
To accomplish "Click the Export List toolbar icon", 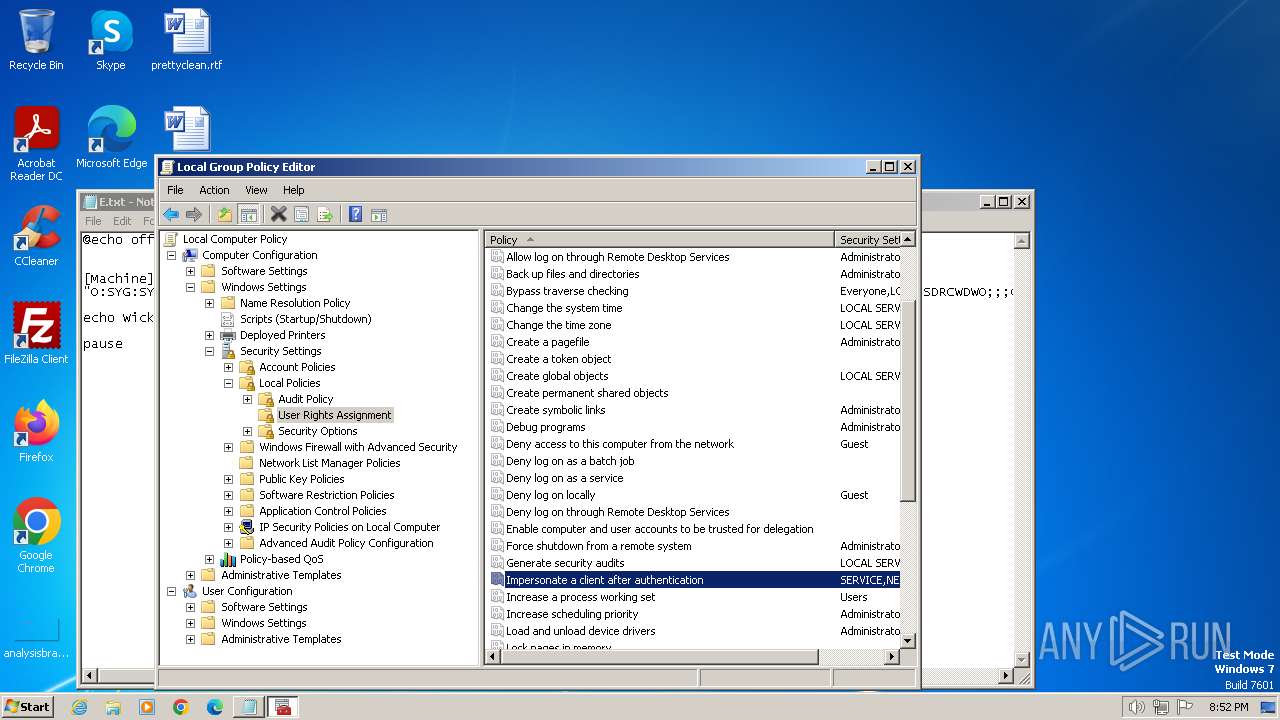I will click(x=325, y=214).
